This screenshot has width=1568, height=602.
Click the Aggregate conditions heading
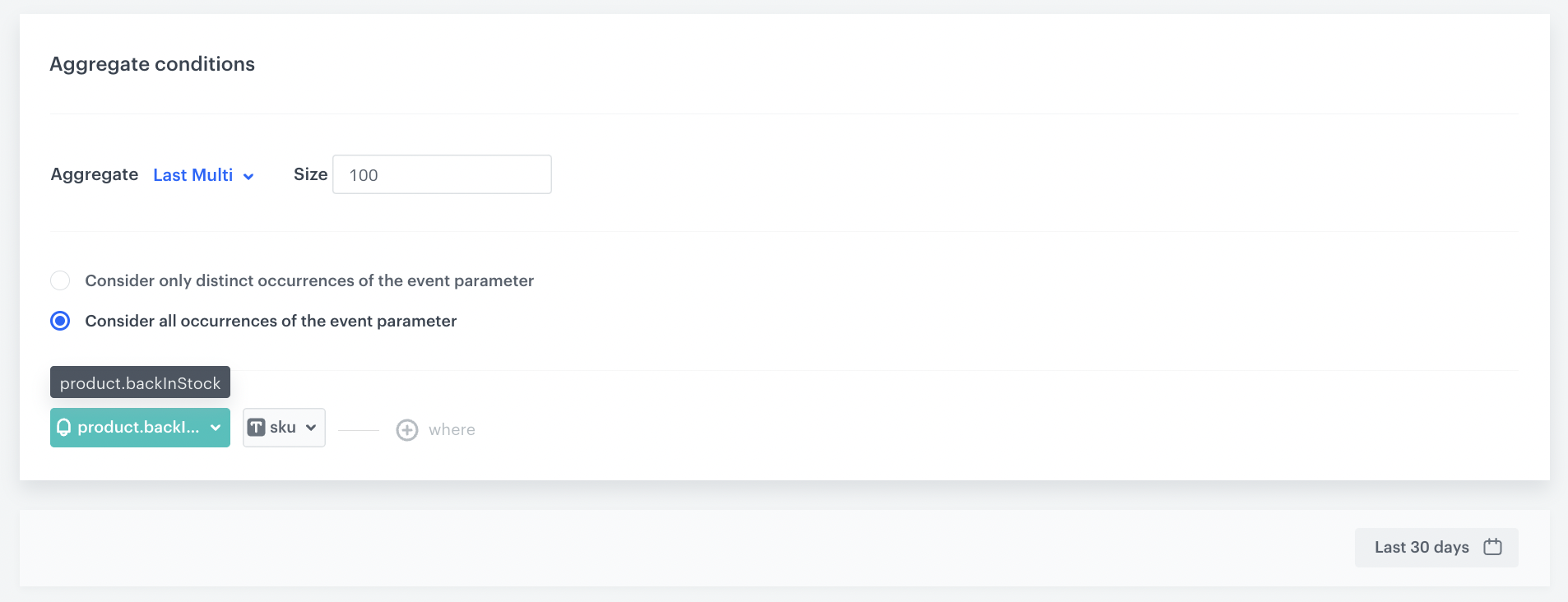(152, 64)
